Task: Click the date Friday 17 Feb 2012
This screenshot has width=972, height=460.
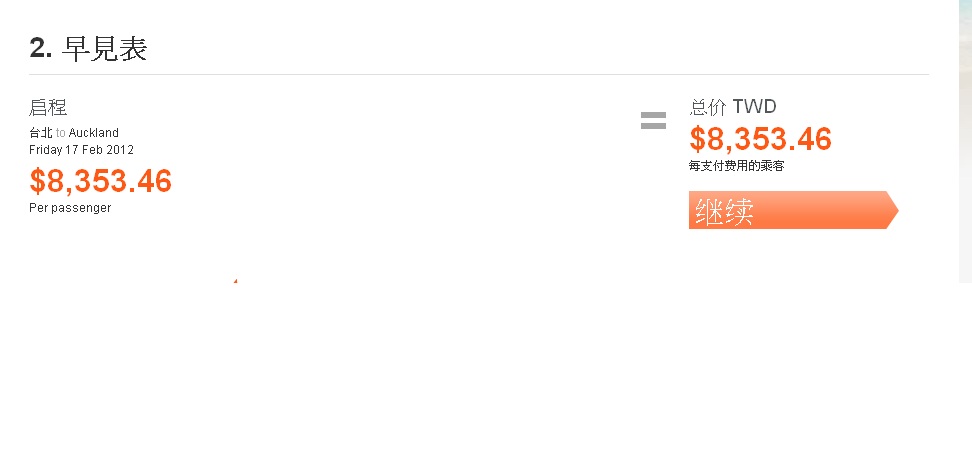Action: pyautogui.click(x=81, y=150)
